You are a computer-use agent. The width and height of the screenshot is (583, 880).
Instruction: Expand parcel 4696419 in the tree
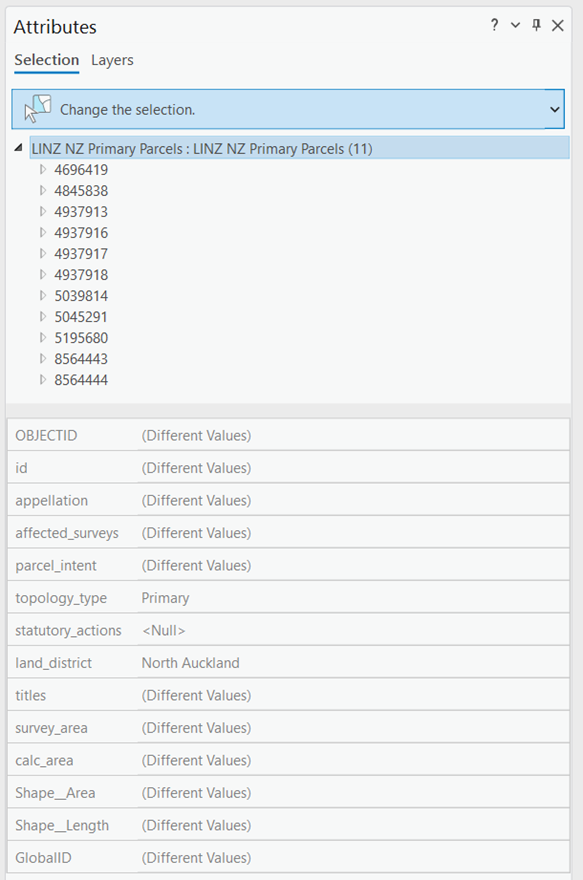pos(42,170)
